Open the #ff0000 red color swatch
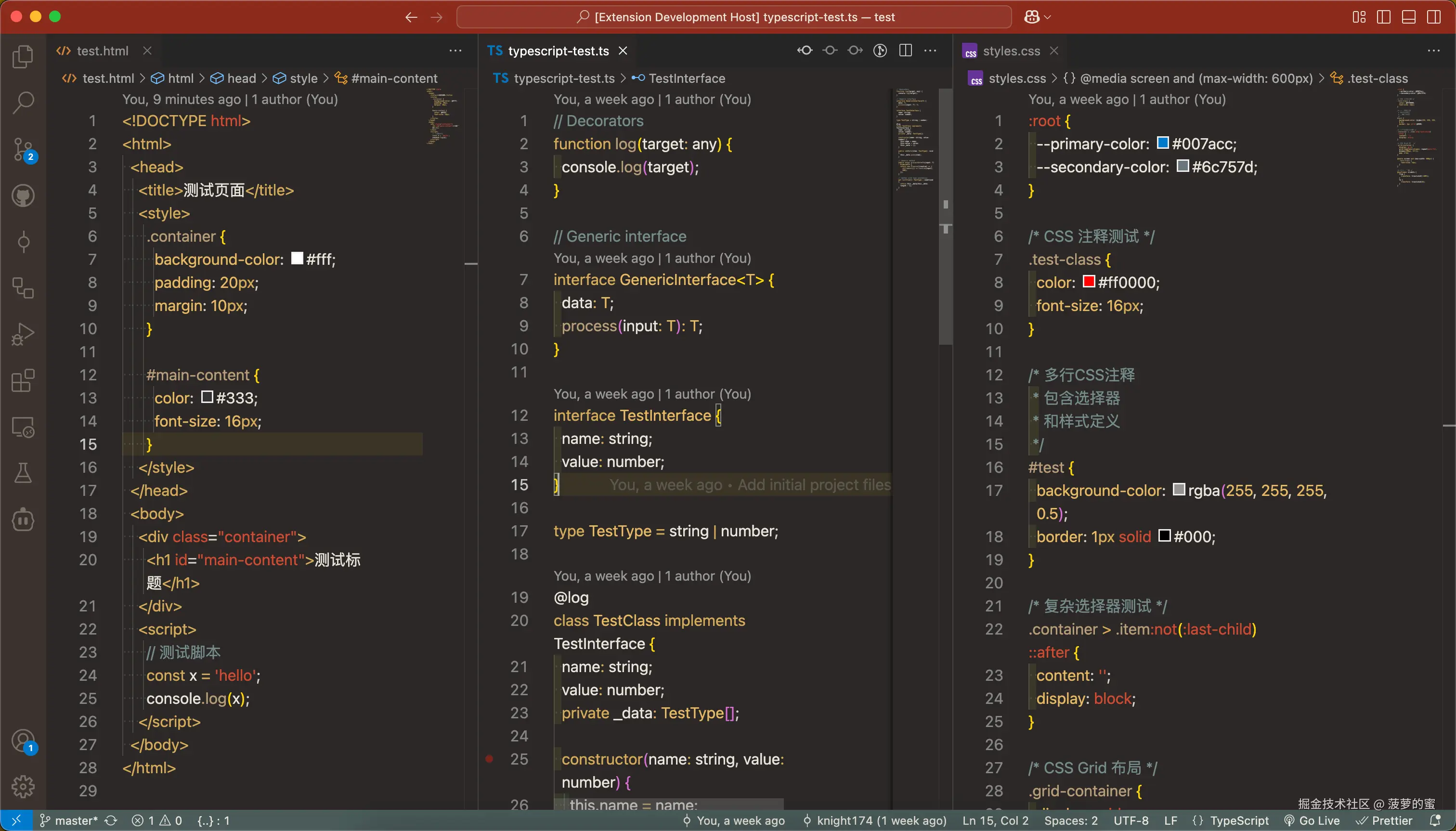 click(x=1089, y=282)
